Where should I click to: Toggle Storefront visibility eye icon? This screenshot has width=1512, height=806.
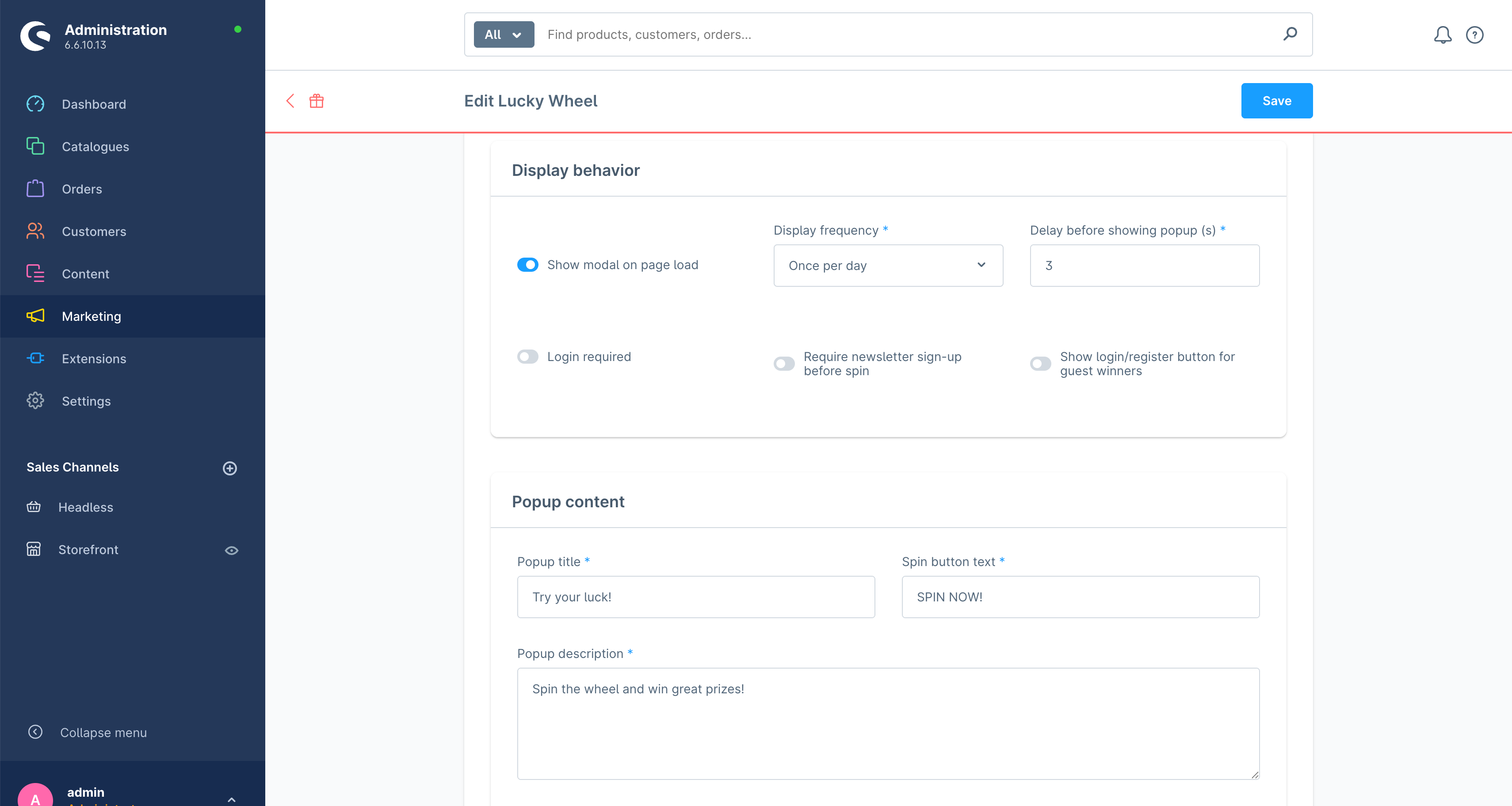pos(231,550)
